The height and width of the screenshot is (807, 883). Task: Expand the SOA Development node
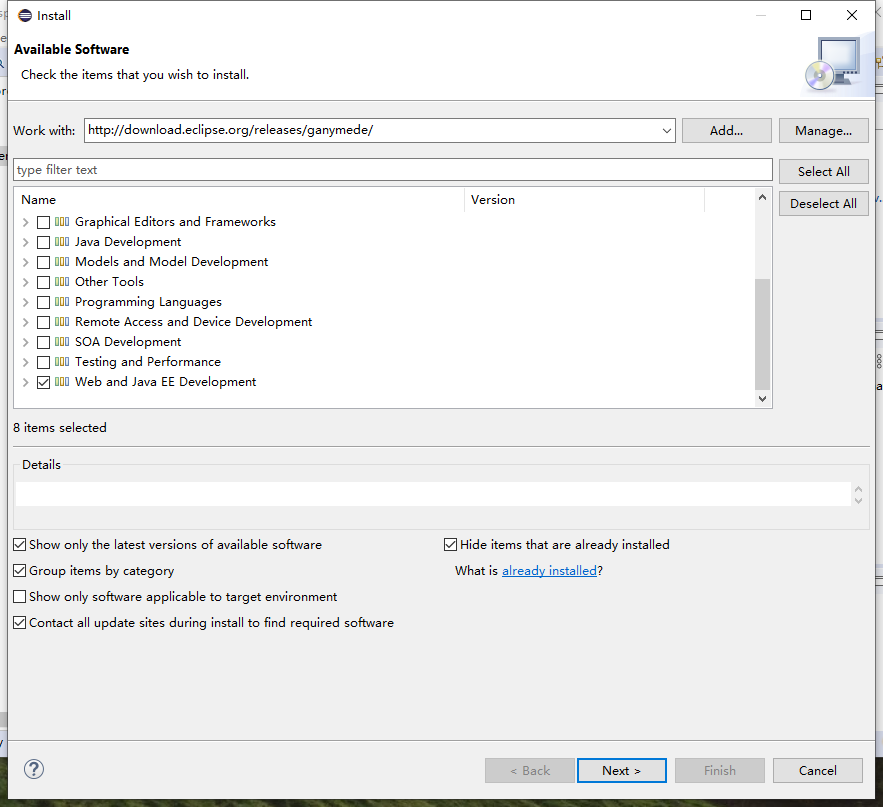point(25,342)
